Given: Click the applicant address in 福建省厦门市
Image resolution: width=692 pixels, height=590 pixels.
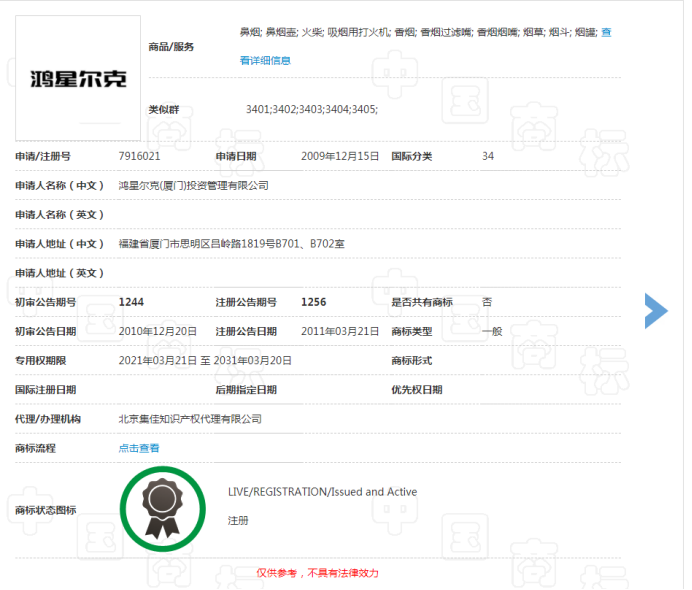Looking at the screenshot, I should click(232, 243).
